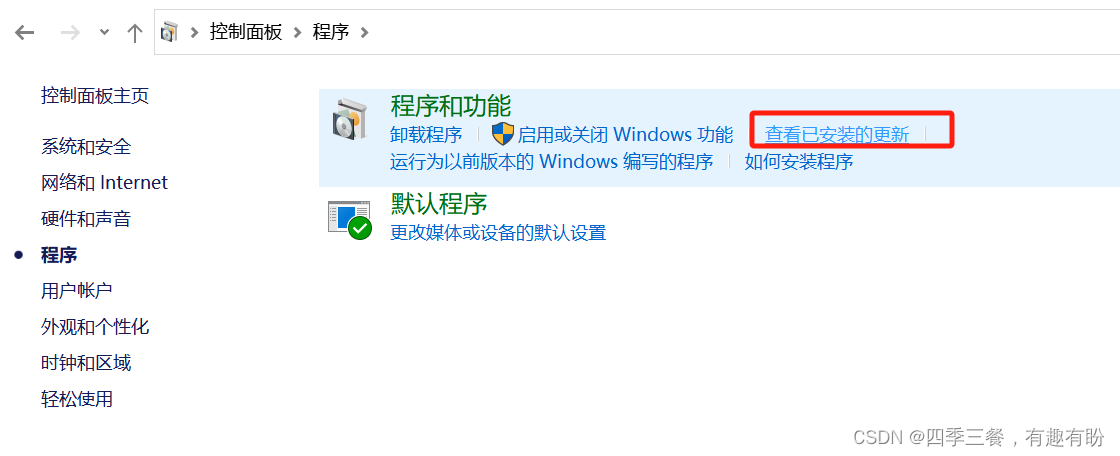Open the 程序和功能 disc box icon
This screenshot has height=456, width=1120.
pyautogui.click(x=349, y=119)
